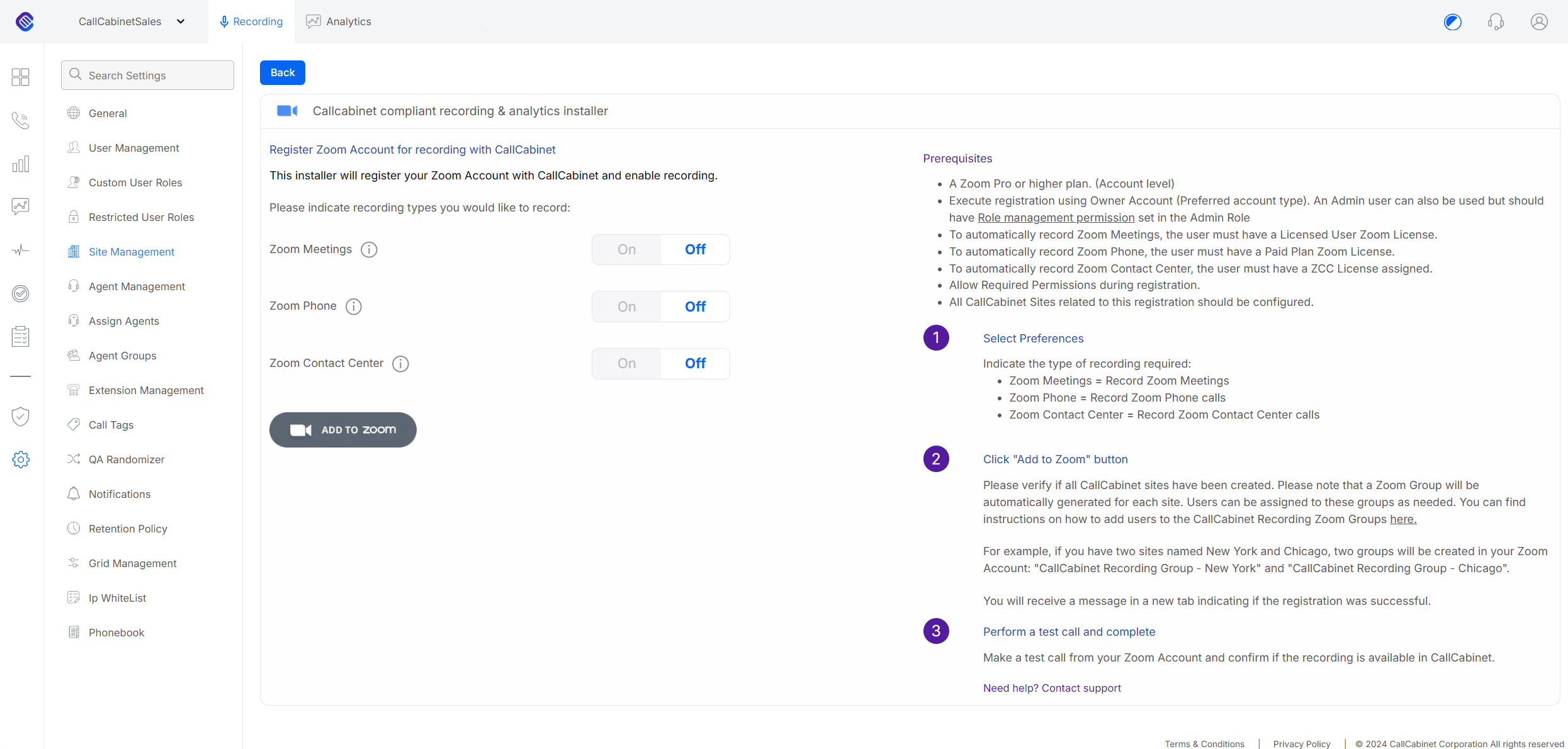Open the Zoom Groups instructions here link
1568x749 pixels.
1403,519
